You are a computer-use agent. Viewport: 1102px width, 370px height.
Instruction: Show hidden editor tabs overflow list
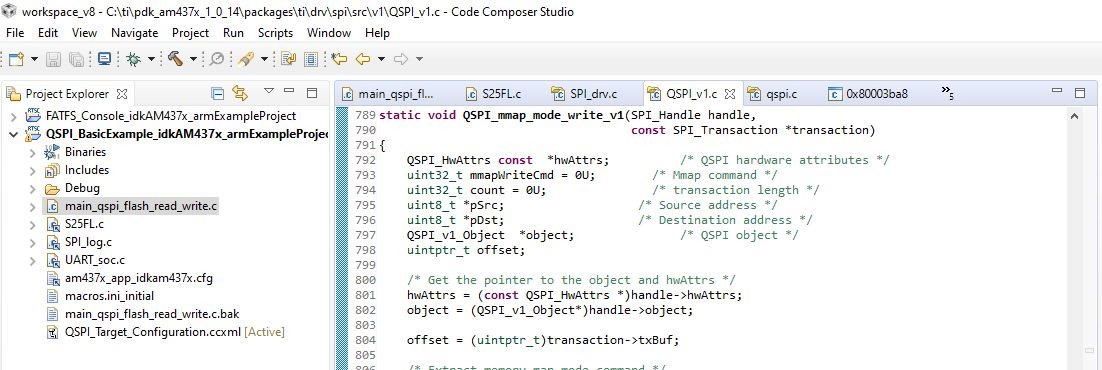click(947, 92)
